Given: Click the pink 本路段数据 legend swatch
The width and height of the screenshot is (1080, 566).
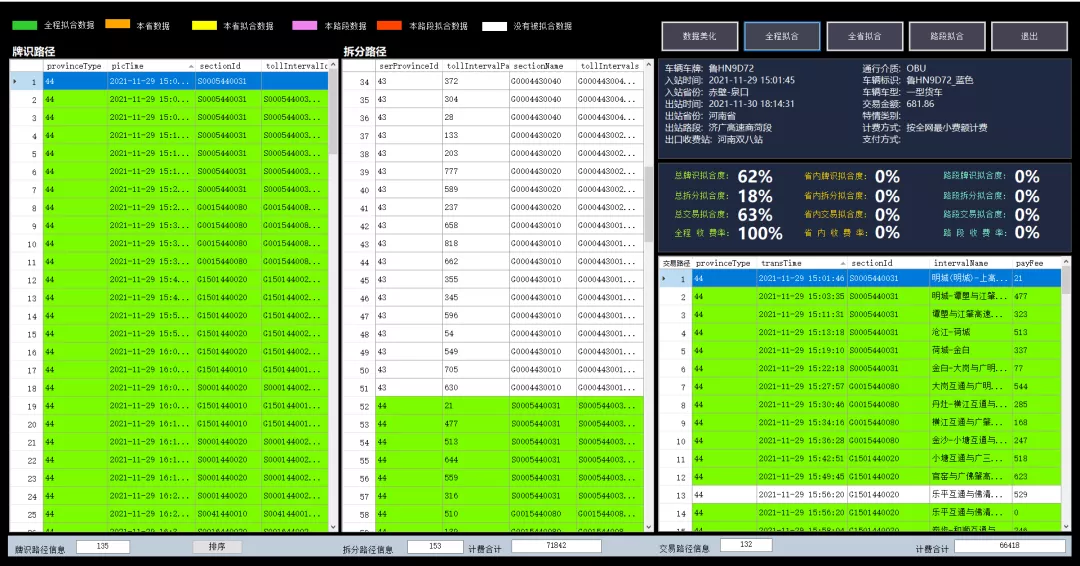Looking at the screenshot, I should click(305, 25).
